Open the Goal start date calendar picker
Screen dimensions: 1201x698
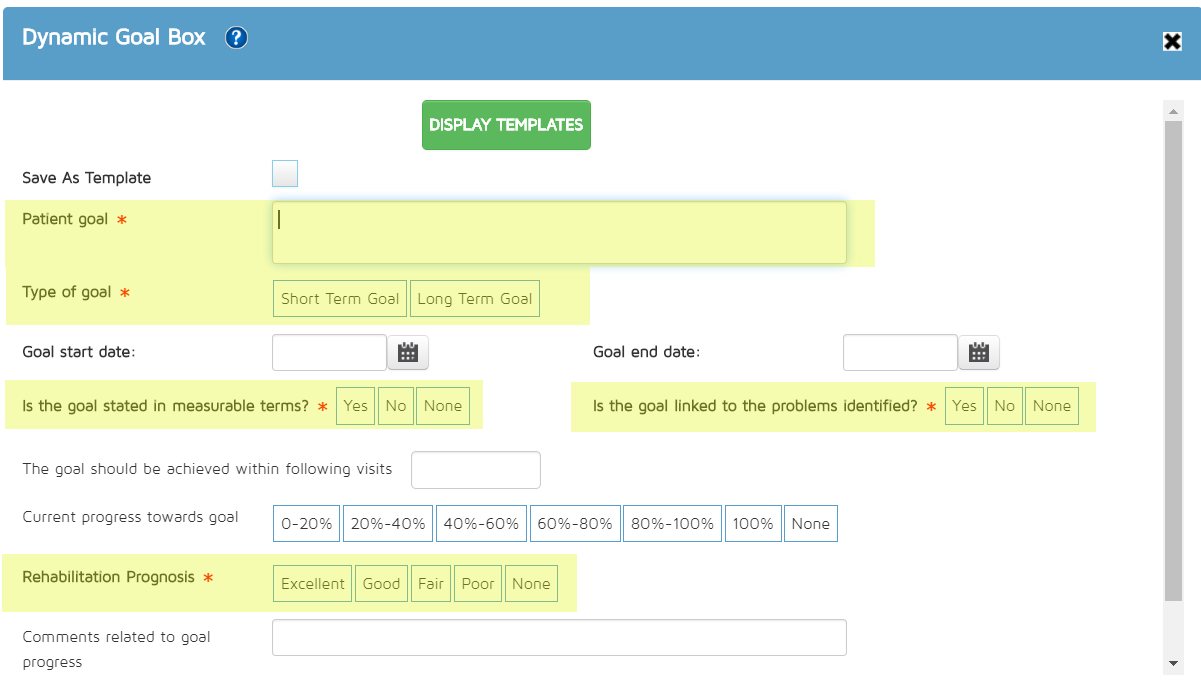pos(407,352)
